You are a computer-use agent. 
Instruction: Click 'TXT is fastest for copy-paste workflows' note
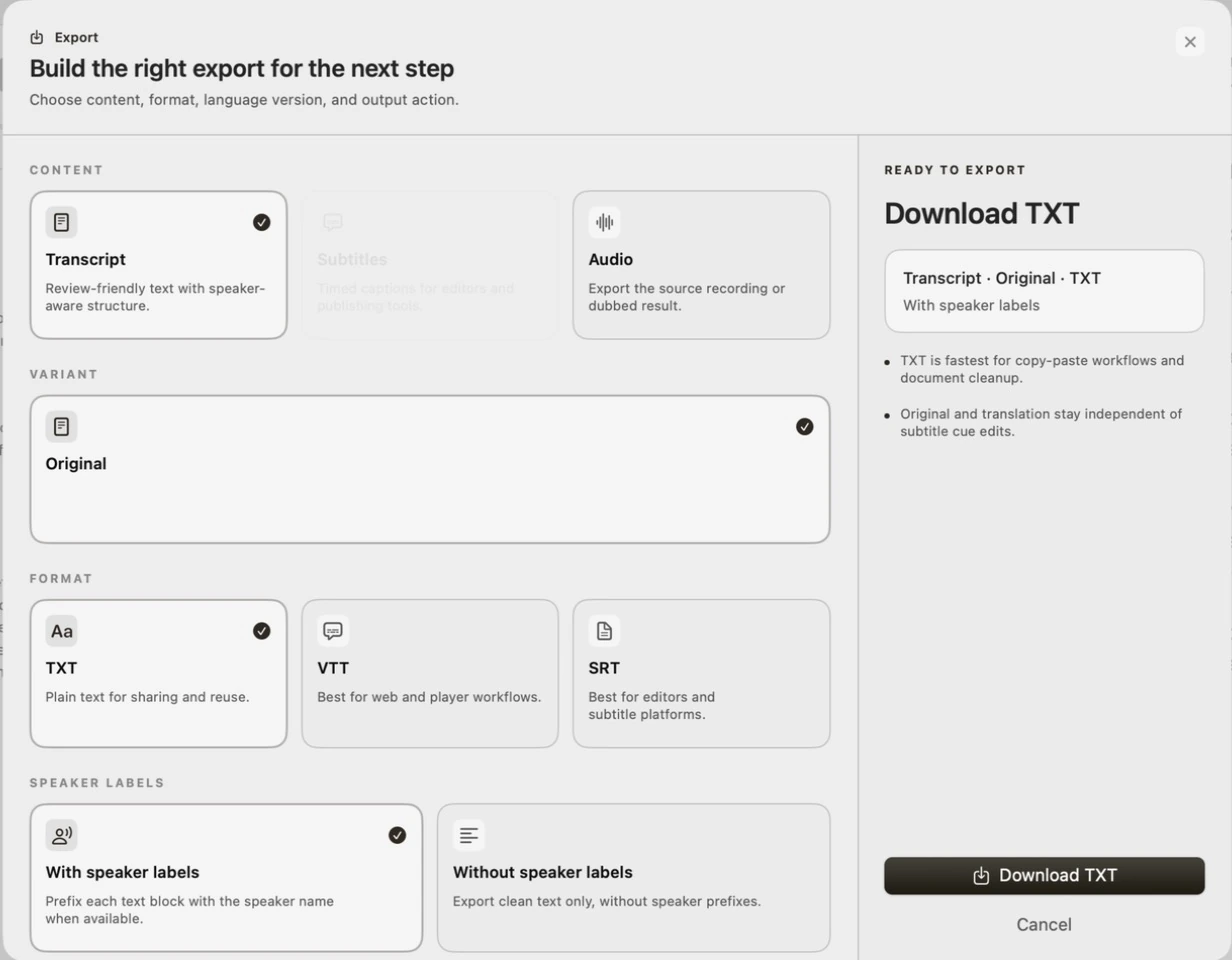click(x=1042, y=369)
